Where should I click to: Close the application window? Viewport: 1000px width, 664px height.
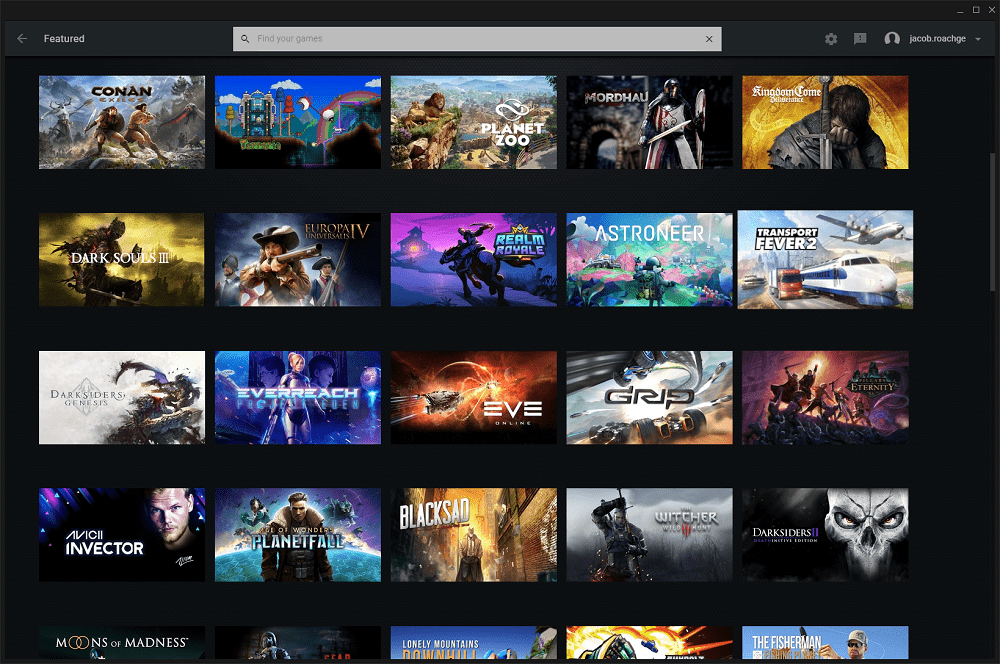(x=992, y=10)
